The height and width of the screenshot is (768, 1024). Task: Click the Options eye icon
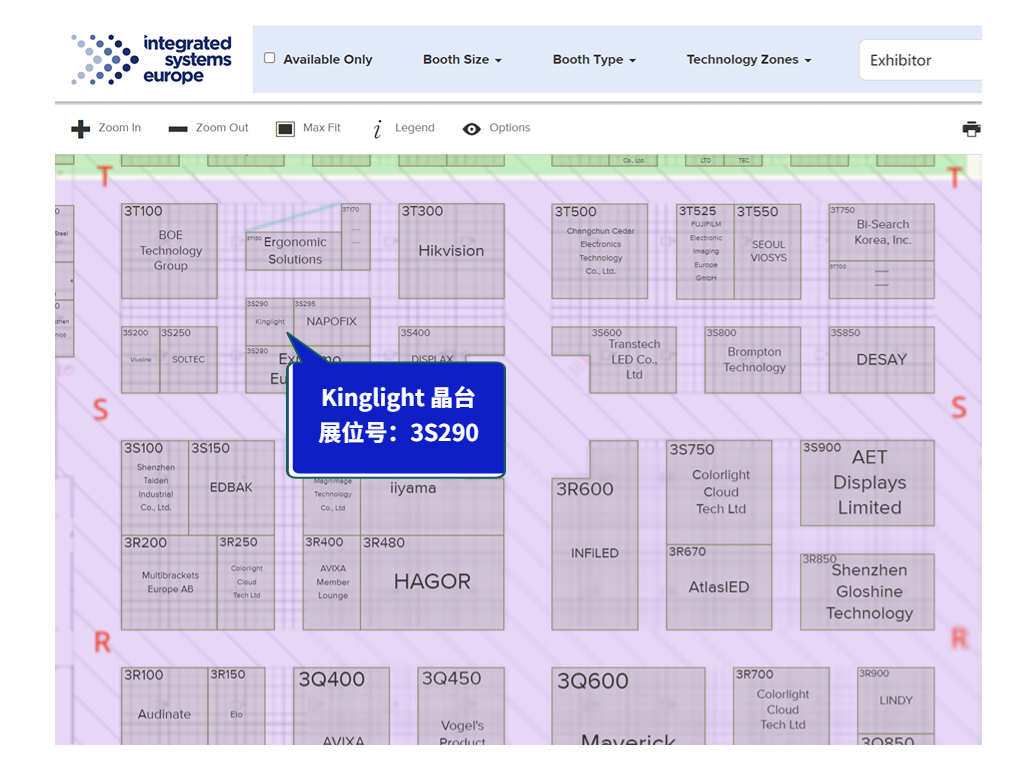click(x=472, y=129)
